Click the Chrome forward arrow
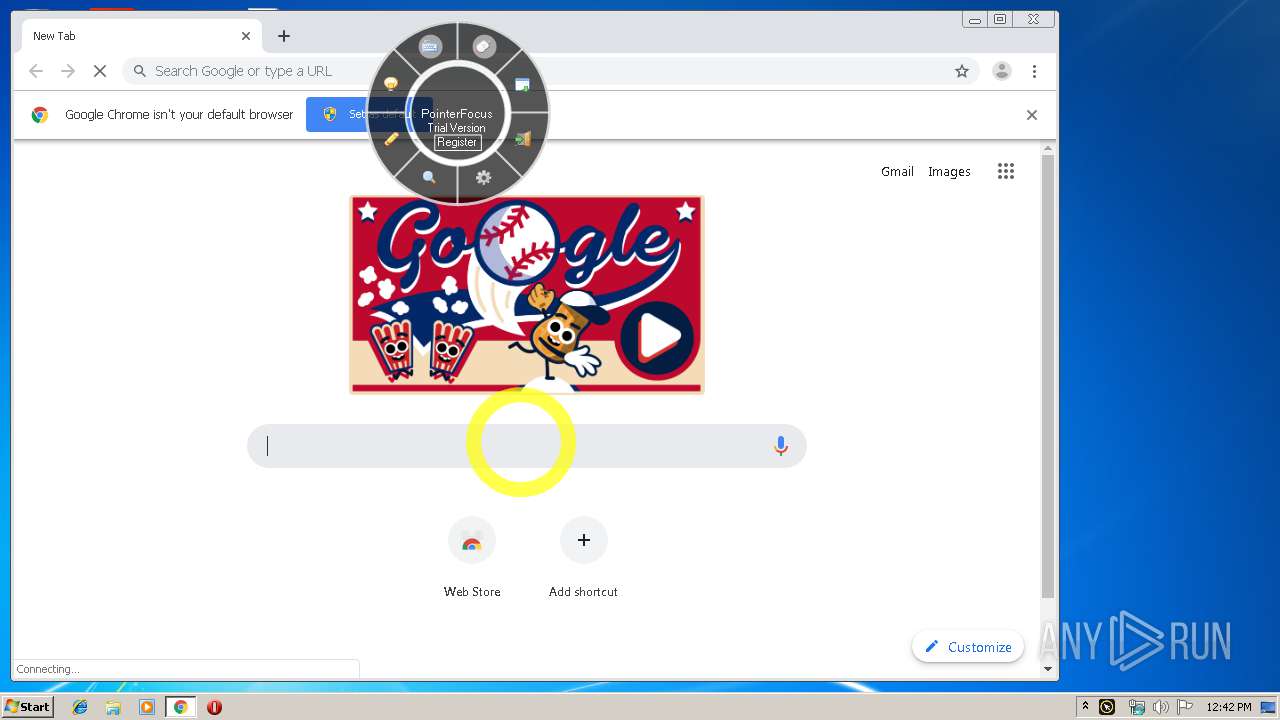Screen dimensions: 1280x720 (x=68, y=71)
